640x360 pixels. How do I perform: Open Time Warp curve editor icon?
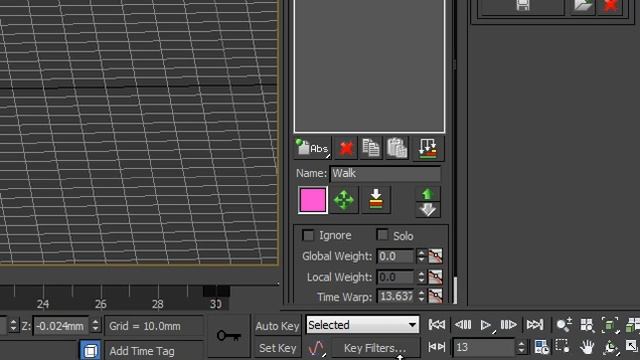click(436, 296)
